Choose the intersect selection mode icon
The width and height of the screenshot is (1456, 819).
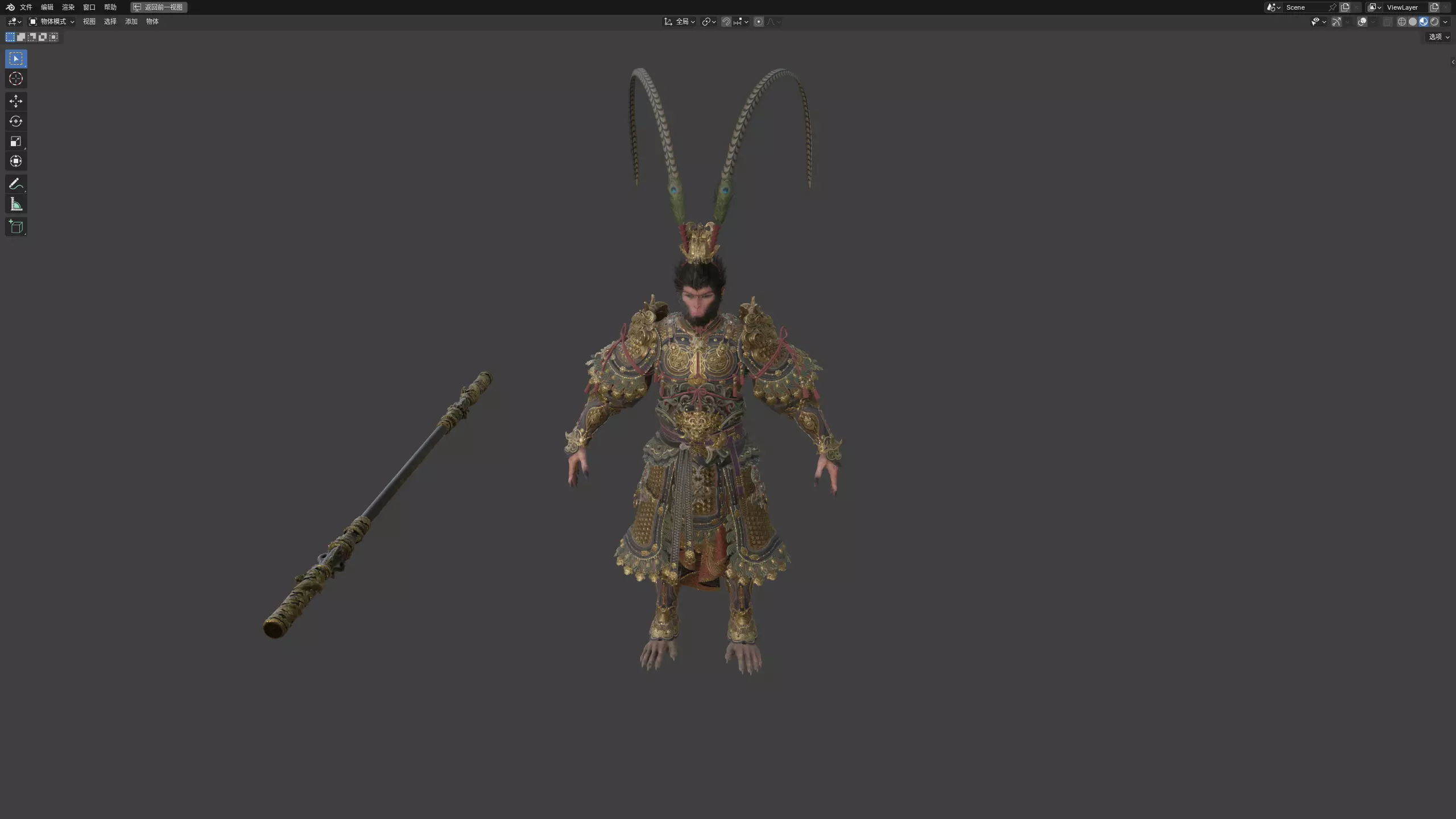click(x=53, y=37)
